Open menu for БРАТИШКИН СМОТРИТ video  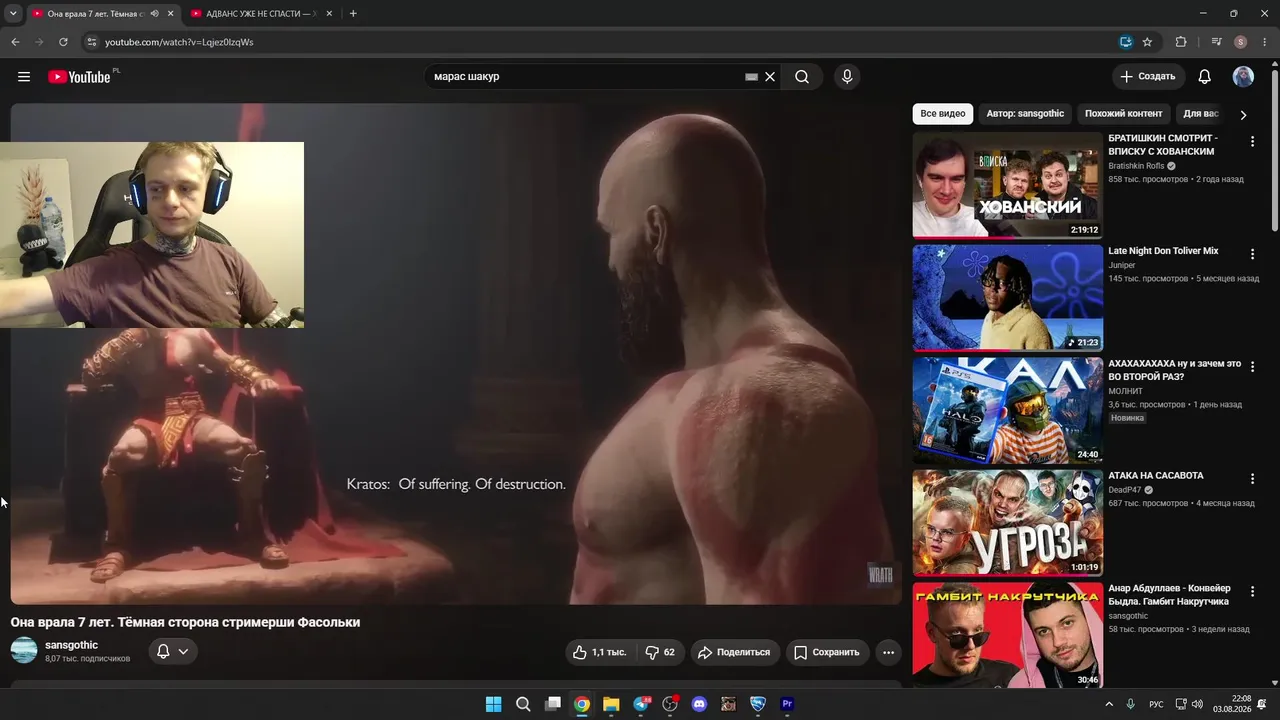tap(1252, 142)
